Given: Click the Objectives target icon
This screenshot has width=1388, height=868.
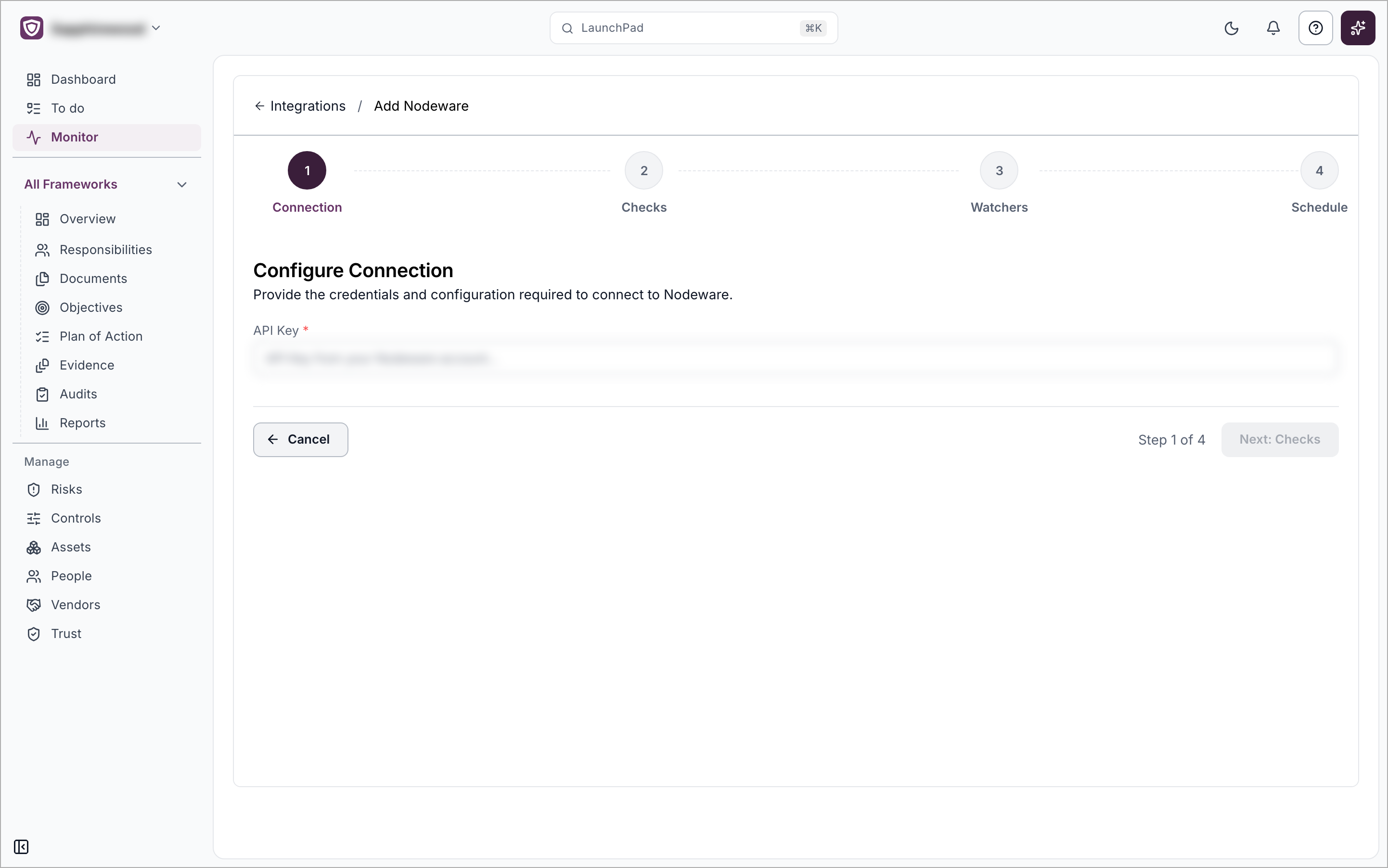Looking at the screenshot, I should [42, 308].
